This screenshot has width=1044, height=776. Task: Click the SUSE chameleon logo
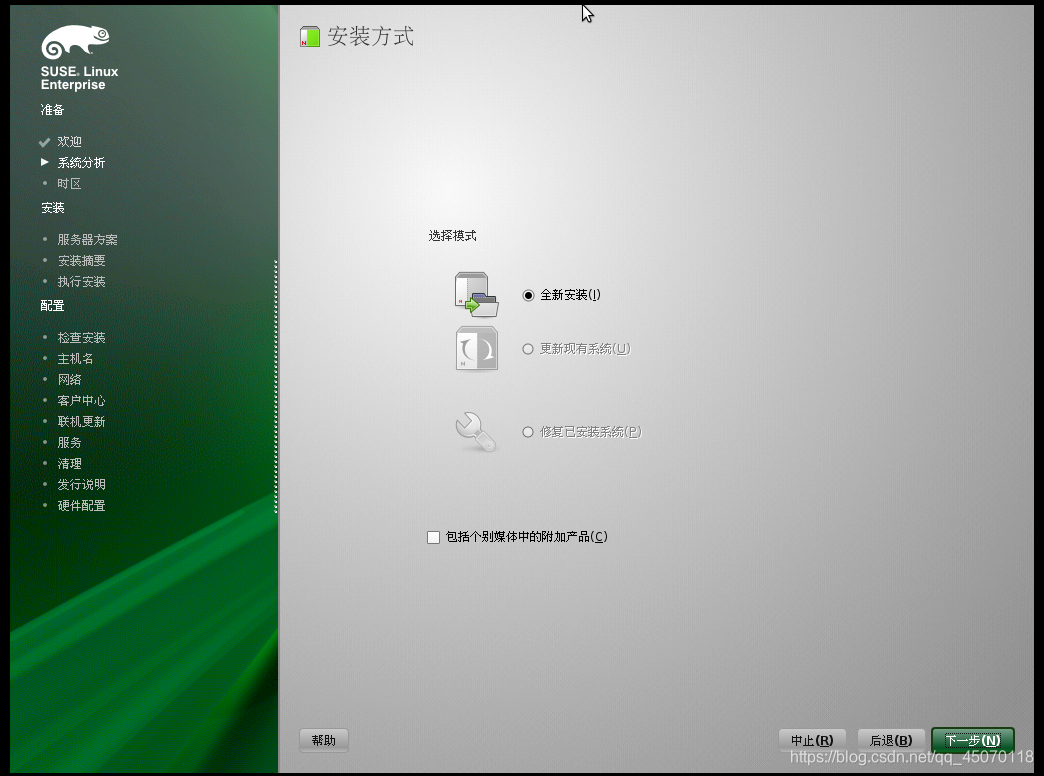coord(75,42)
